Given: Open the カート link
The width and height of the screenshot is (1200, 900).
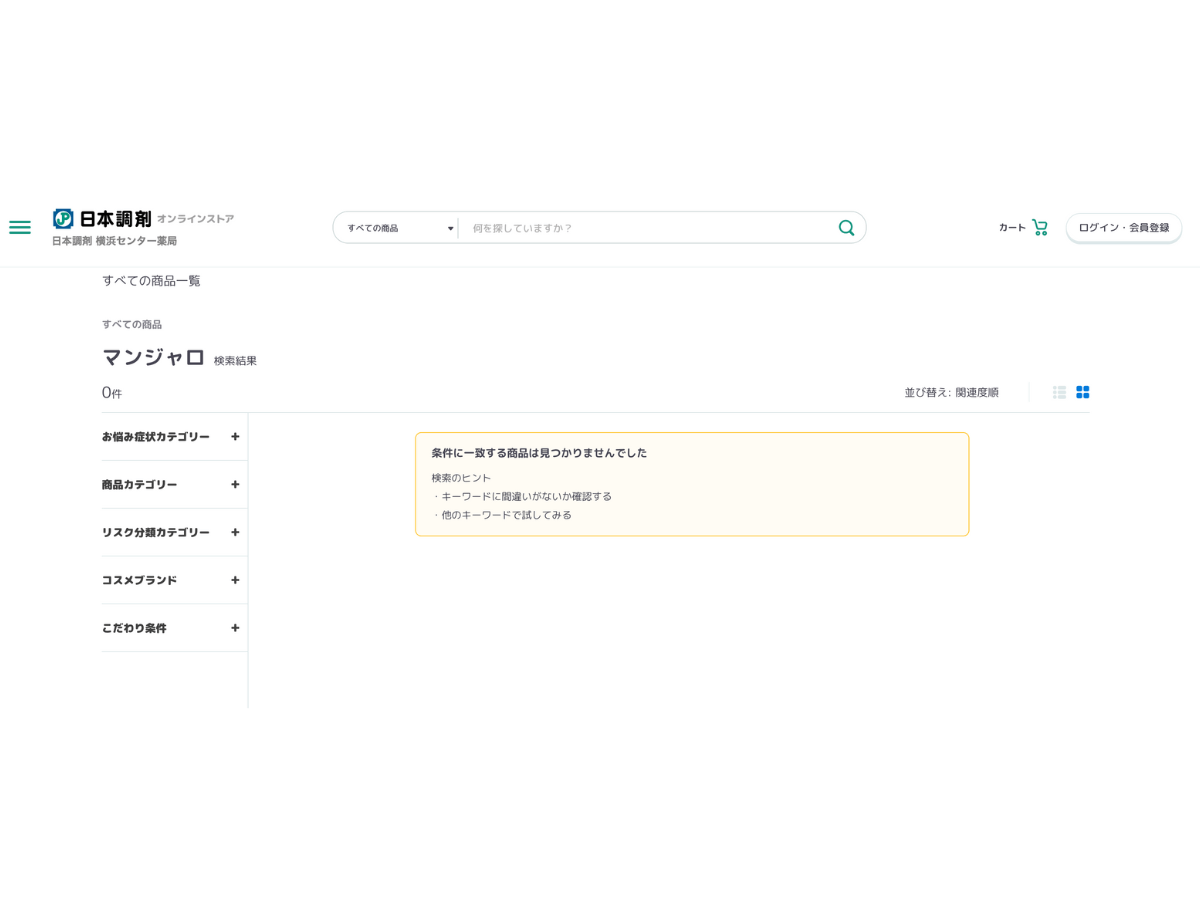Looking at the screenshot, I should click(x=1012, y=228).
